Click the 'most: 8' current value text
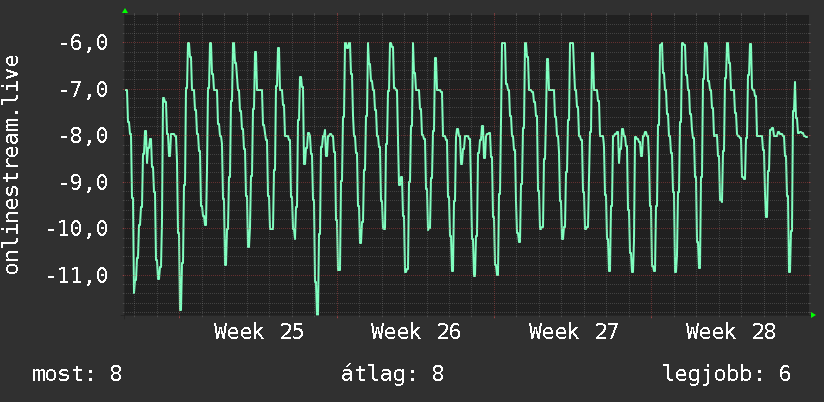 [77, 374]
